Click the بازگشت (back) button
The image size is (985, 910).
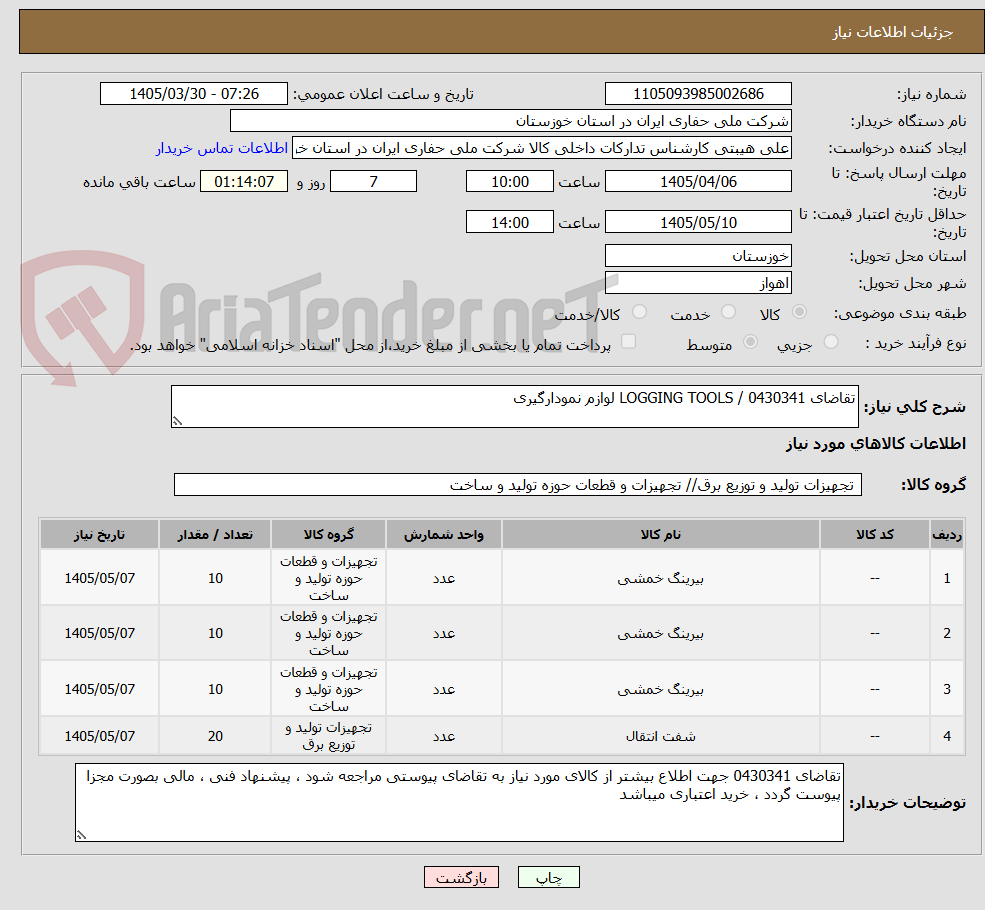point(461,877)
